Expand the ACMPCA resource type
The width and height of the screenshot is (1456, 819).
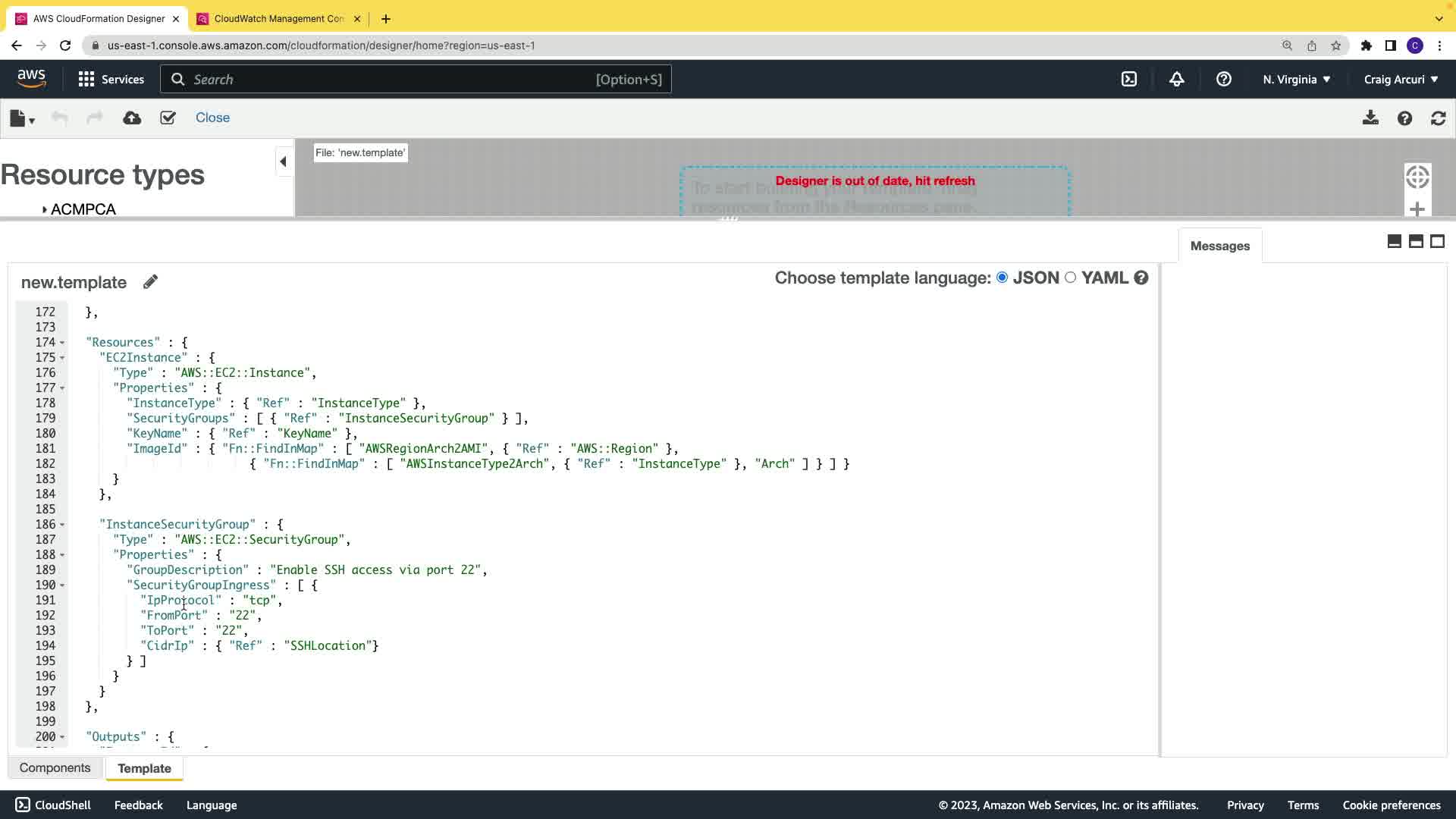coord(45,209)
